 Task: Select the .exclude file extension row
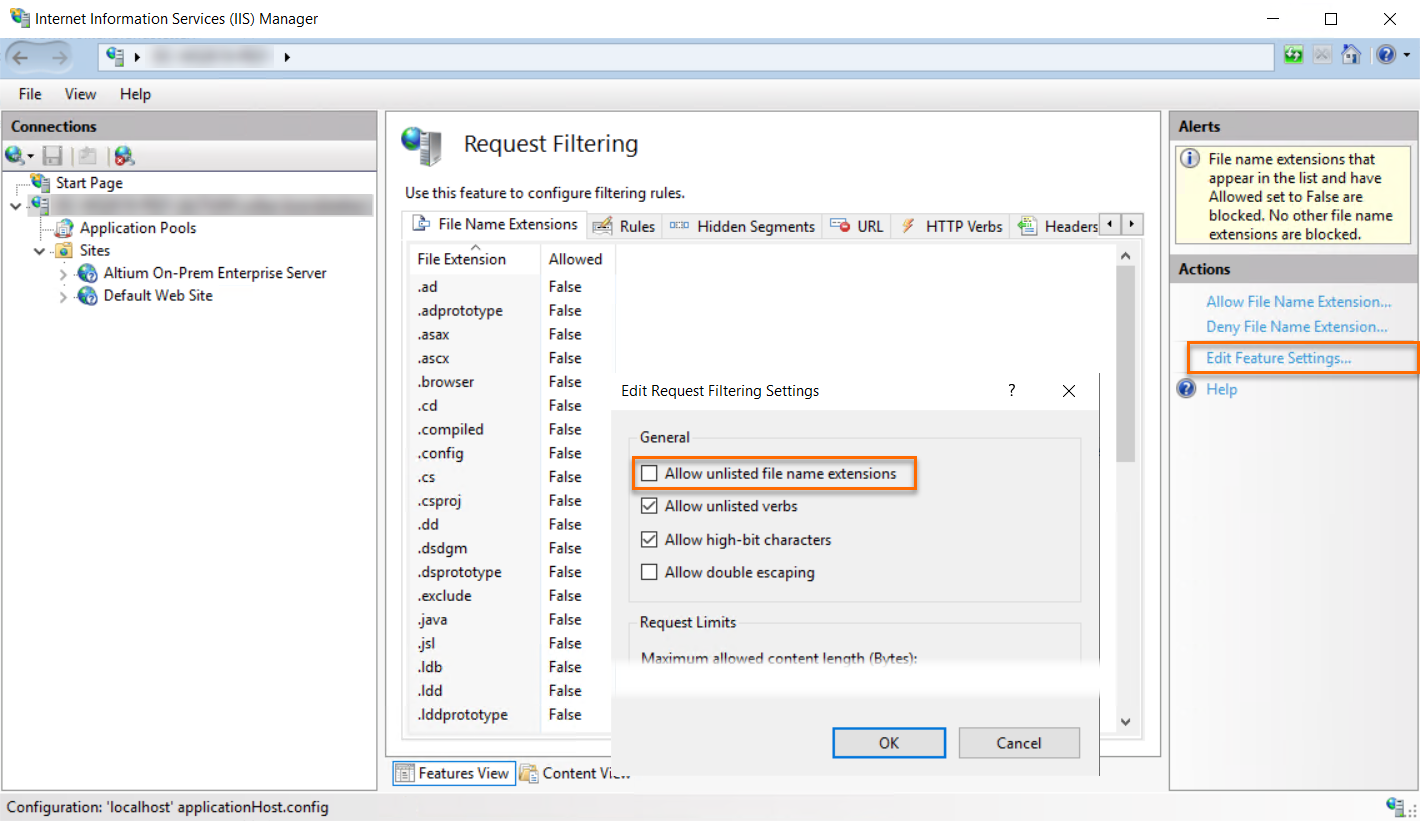(511, 596)
